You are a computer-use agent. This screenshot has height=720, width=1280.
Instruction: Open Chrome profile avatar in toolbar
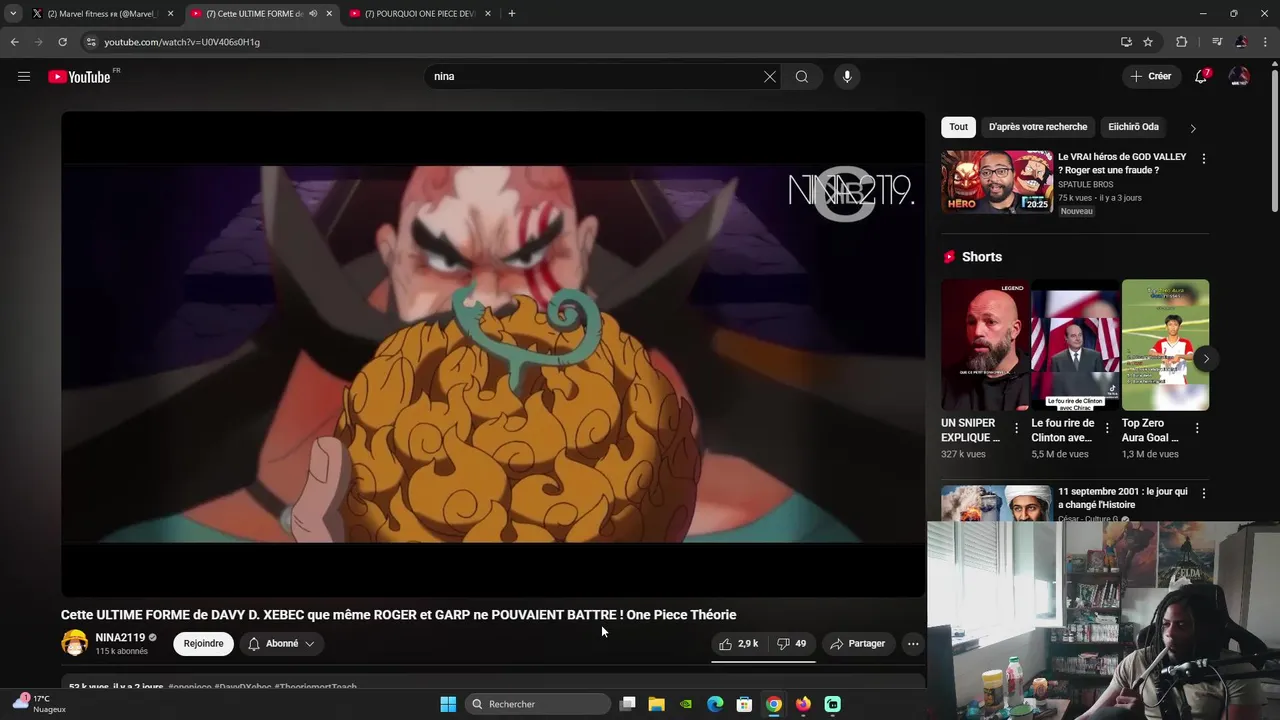1241,42
